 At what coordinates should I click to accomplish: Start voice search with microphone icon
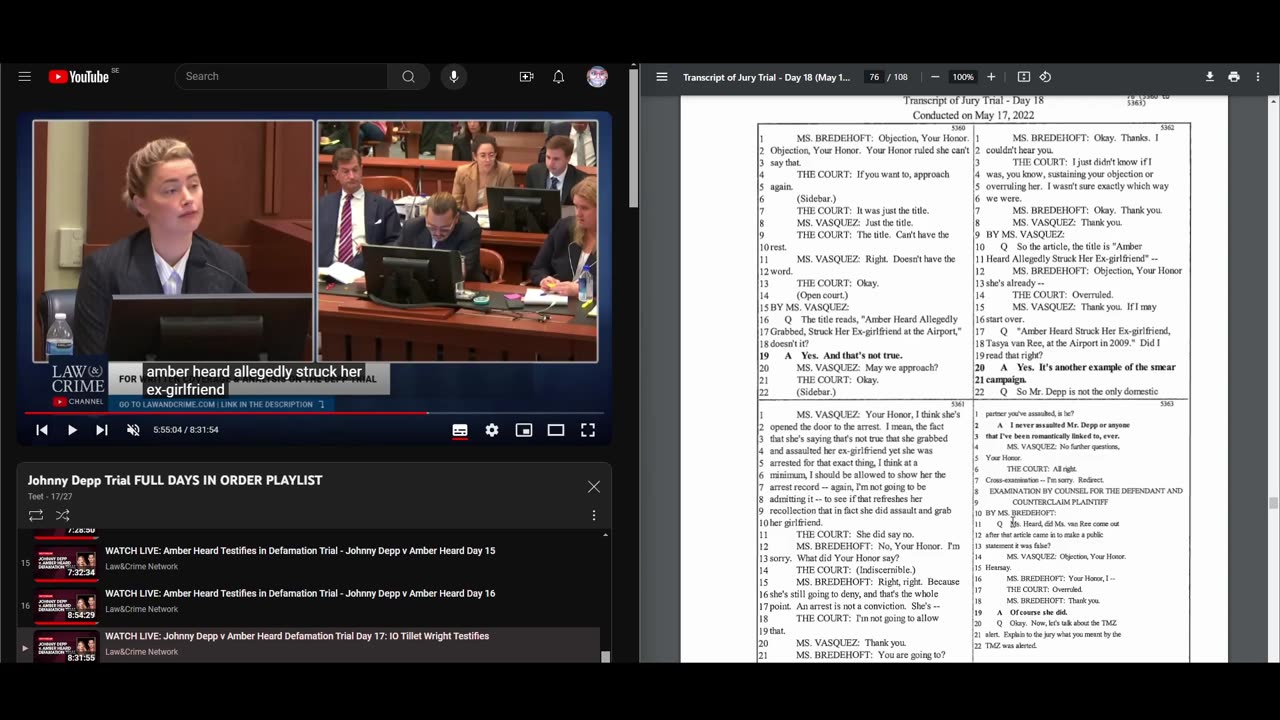[x=454, y=77]
